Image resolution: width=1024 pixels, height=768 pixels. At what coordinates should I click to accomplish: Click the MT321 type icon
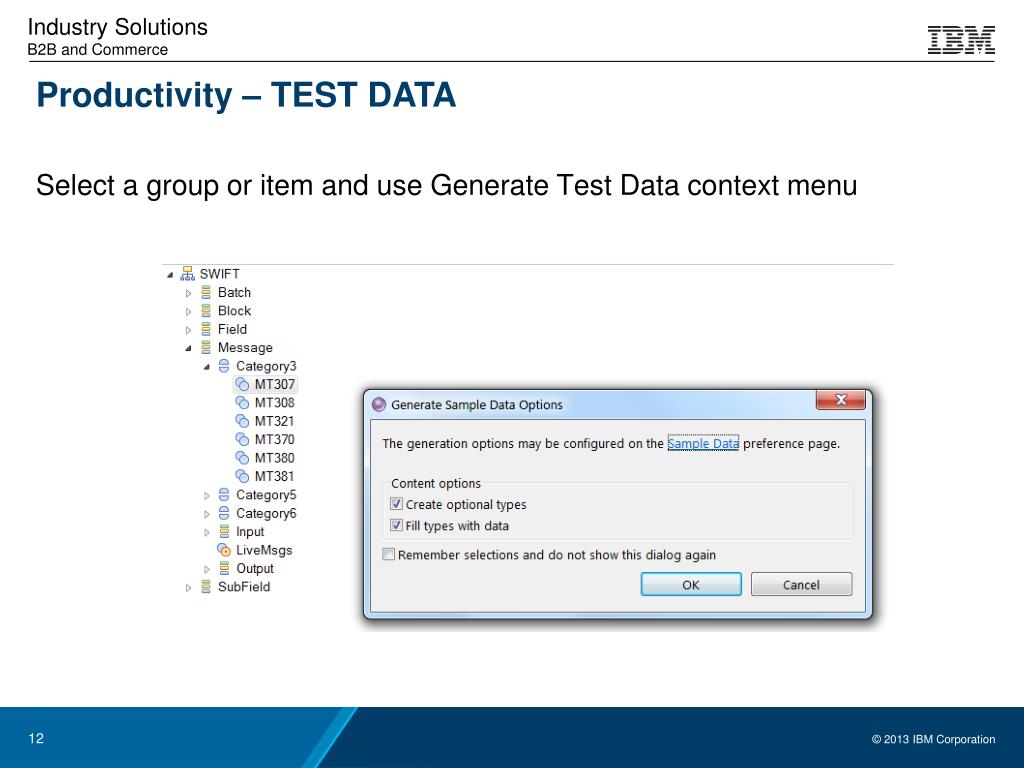pos(242,421)
